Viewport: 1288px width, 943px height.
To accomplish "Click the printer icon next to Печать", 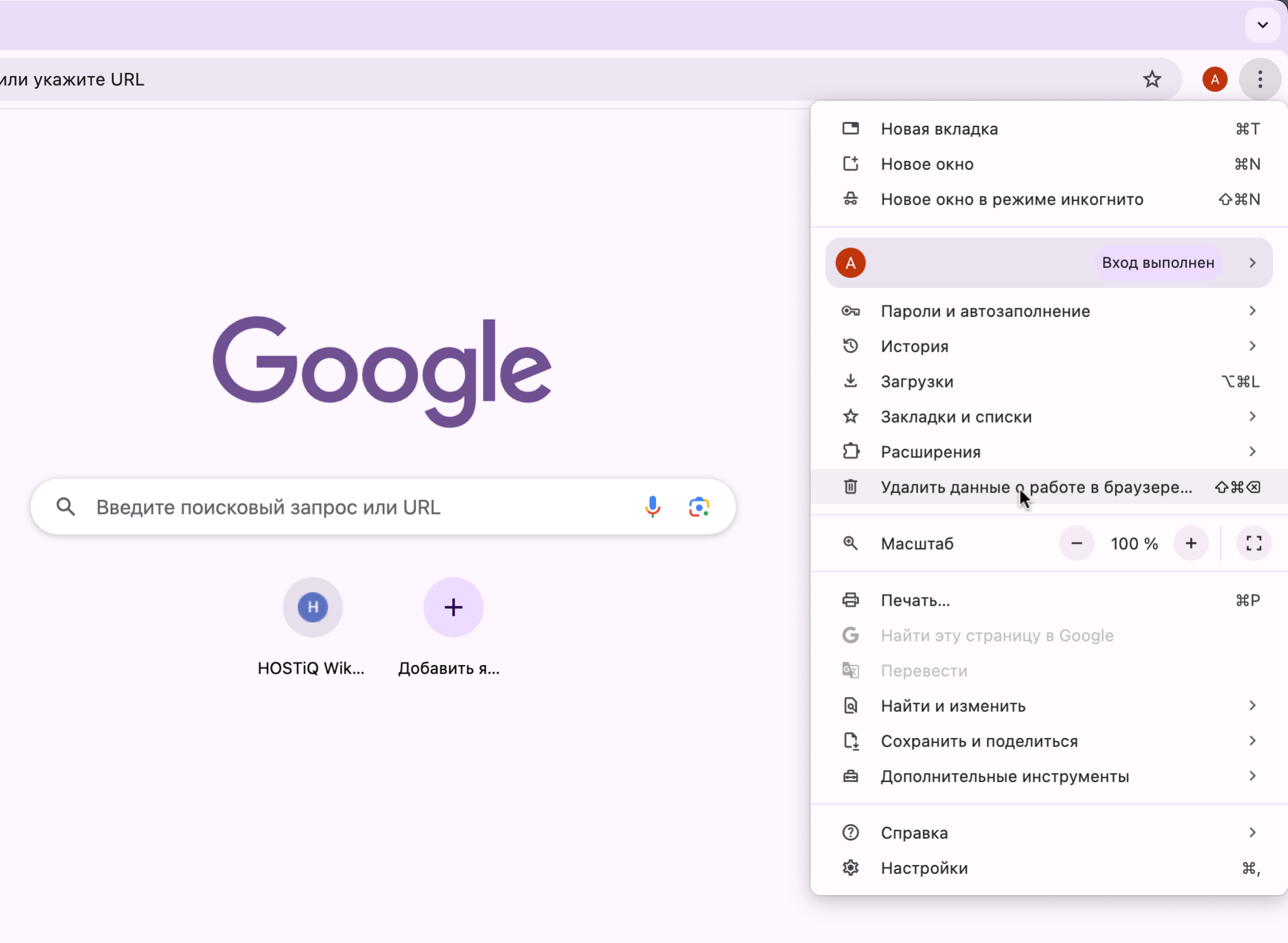I will tap(850, 600).
